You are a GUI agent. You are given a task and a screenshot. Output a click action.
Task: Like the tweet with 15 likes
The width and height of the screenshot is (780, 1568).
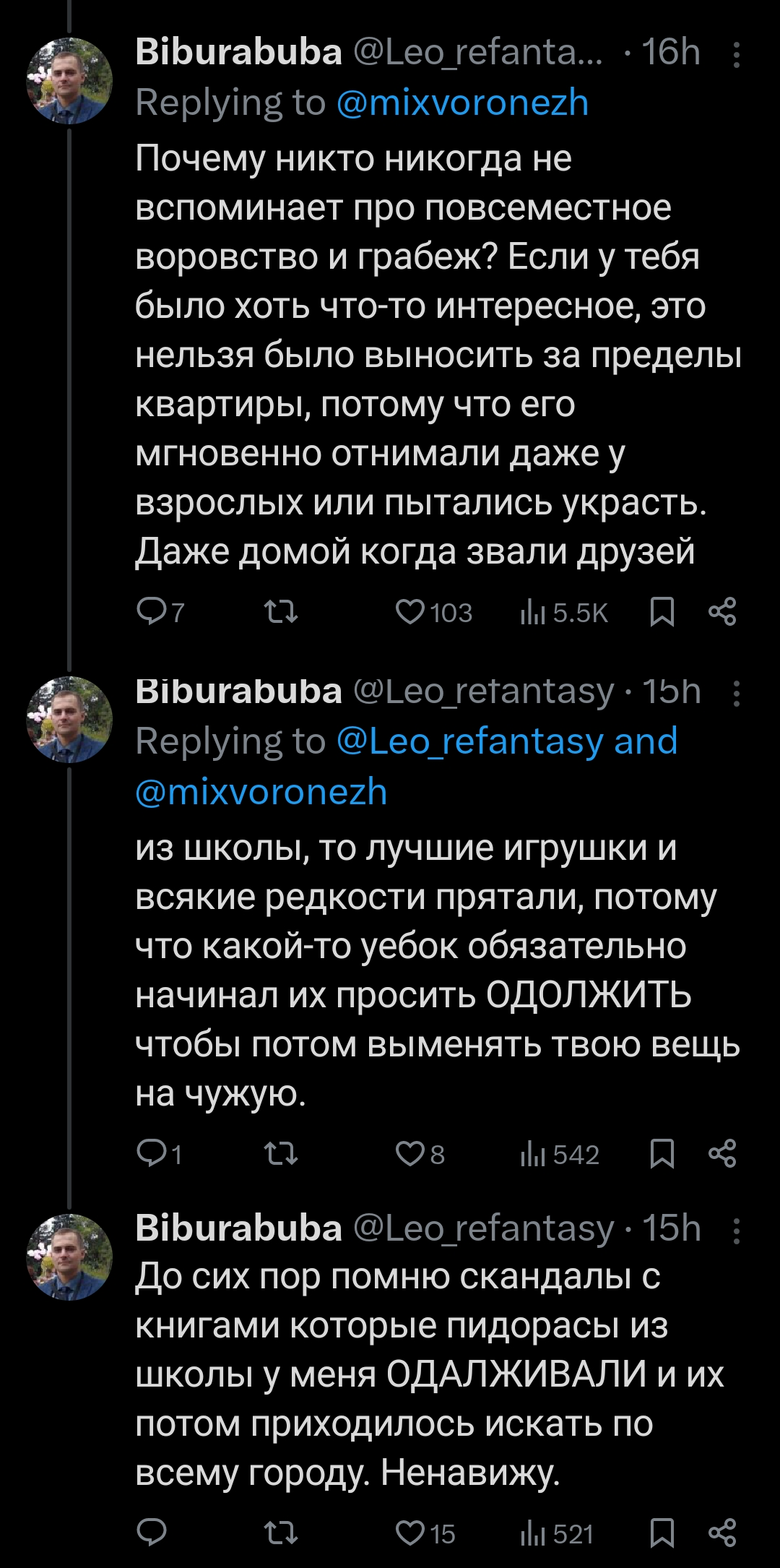(x=410, y=1533)
